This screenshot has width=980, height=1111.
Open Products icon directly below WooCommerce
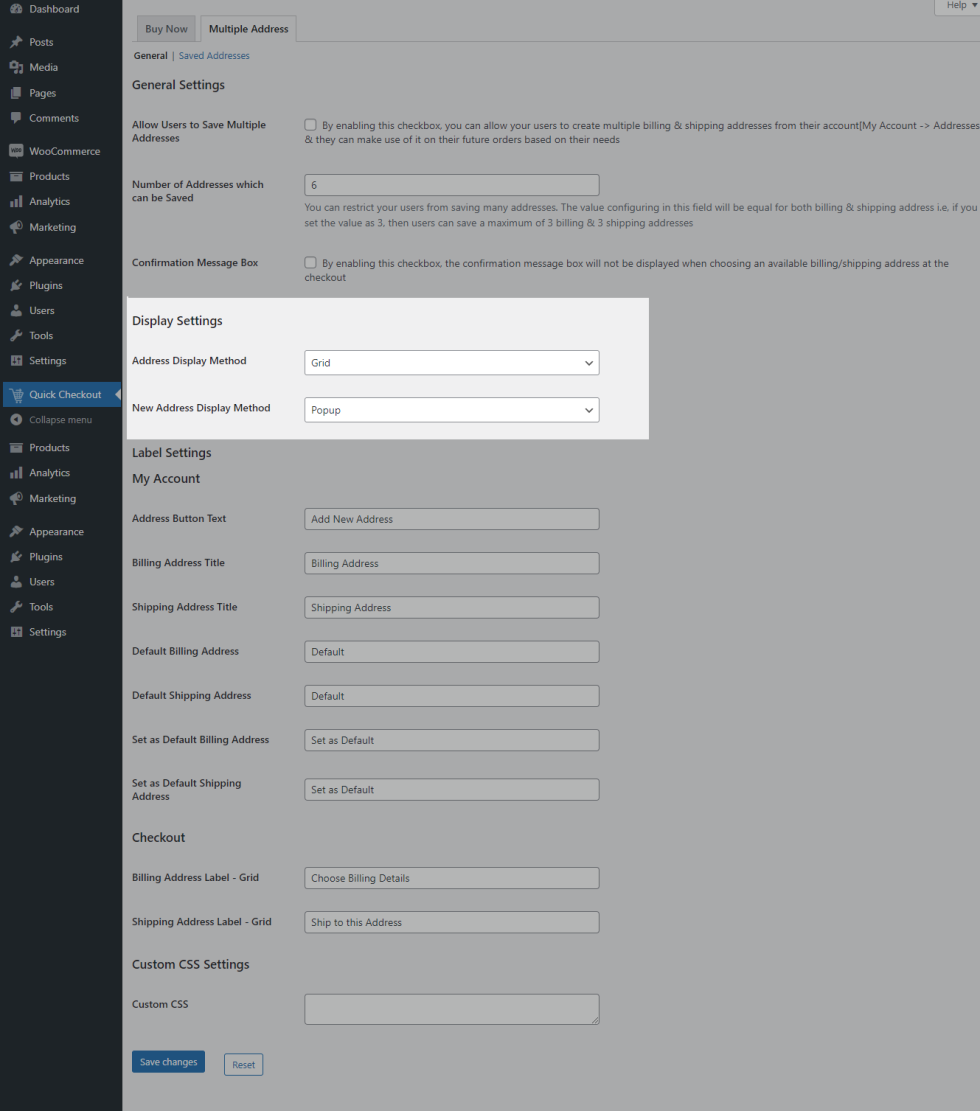(16, 176)
